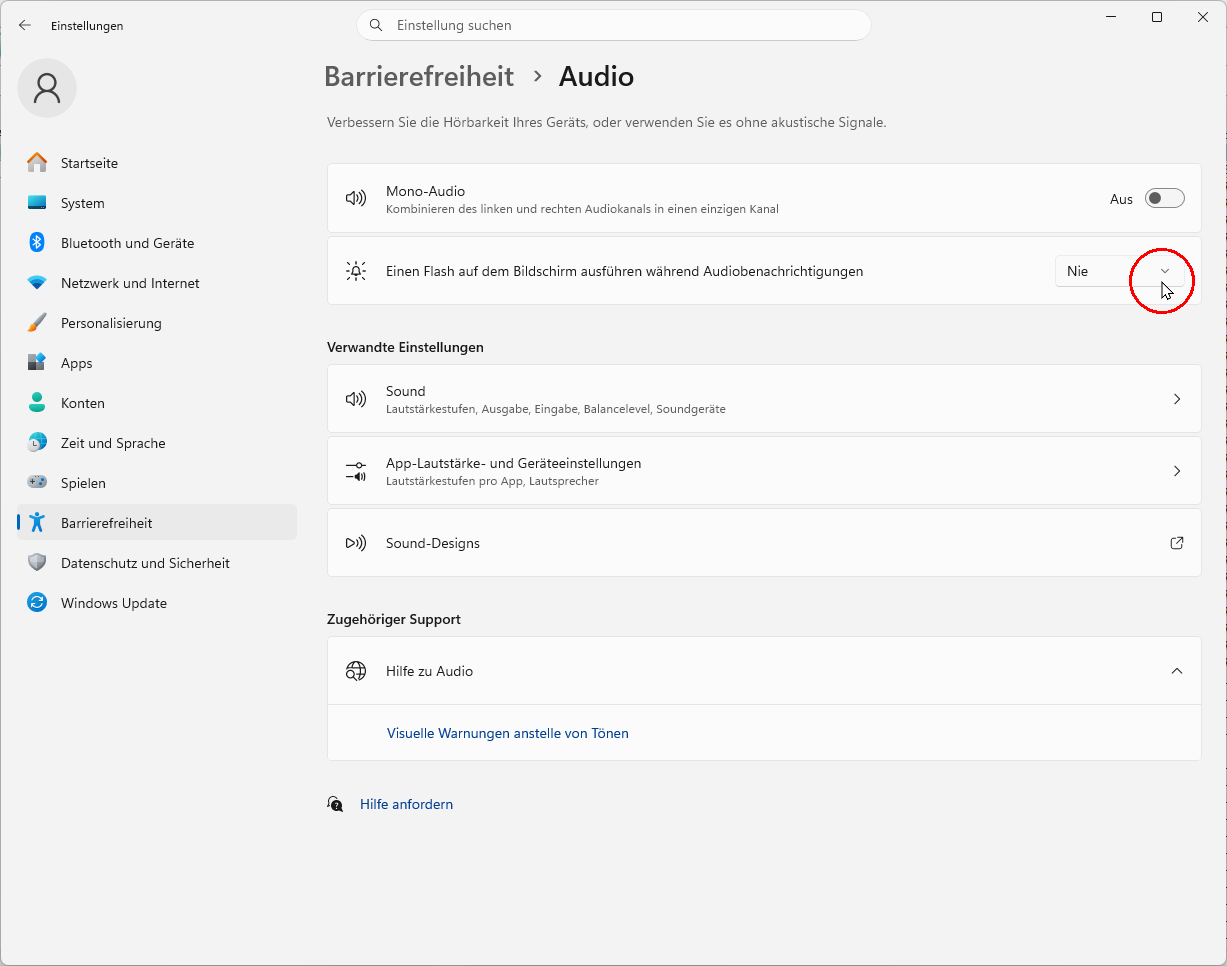This screenshot has width=1227, height=966.
Task: Collapse the Hilfe zu Audio section
Action: pos(1177,671)
